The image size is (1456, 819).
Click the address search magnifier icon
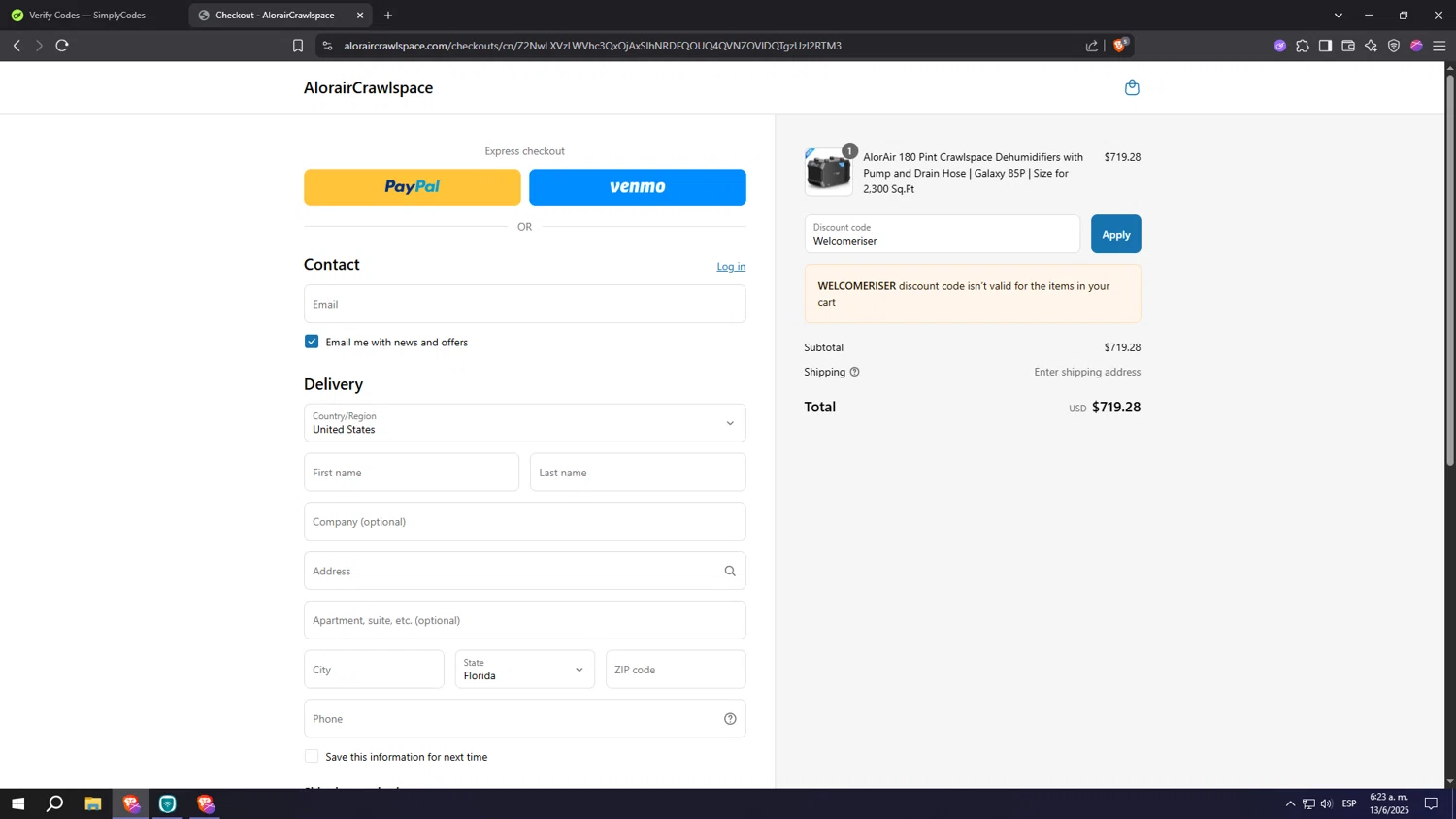pos(730,571)
